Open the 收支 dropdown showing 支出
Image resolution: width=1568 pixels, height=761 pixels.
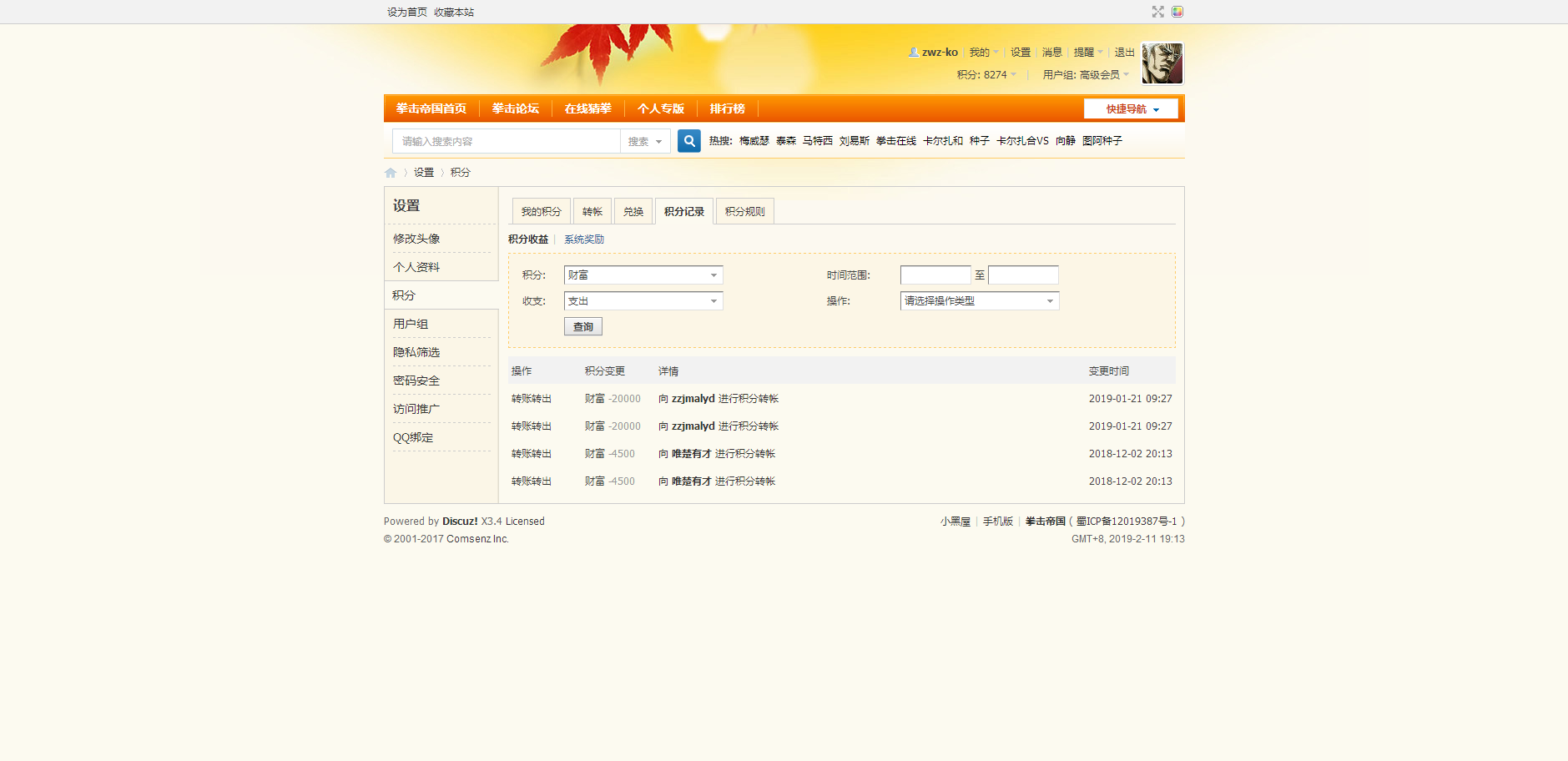point(643,300)
